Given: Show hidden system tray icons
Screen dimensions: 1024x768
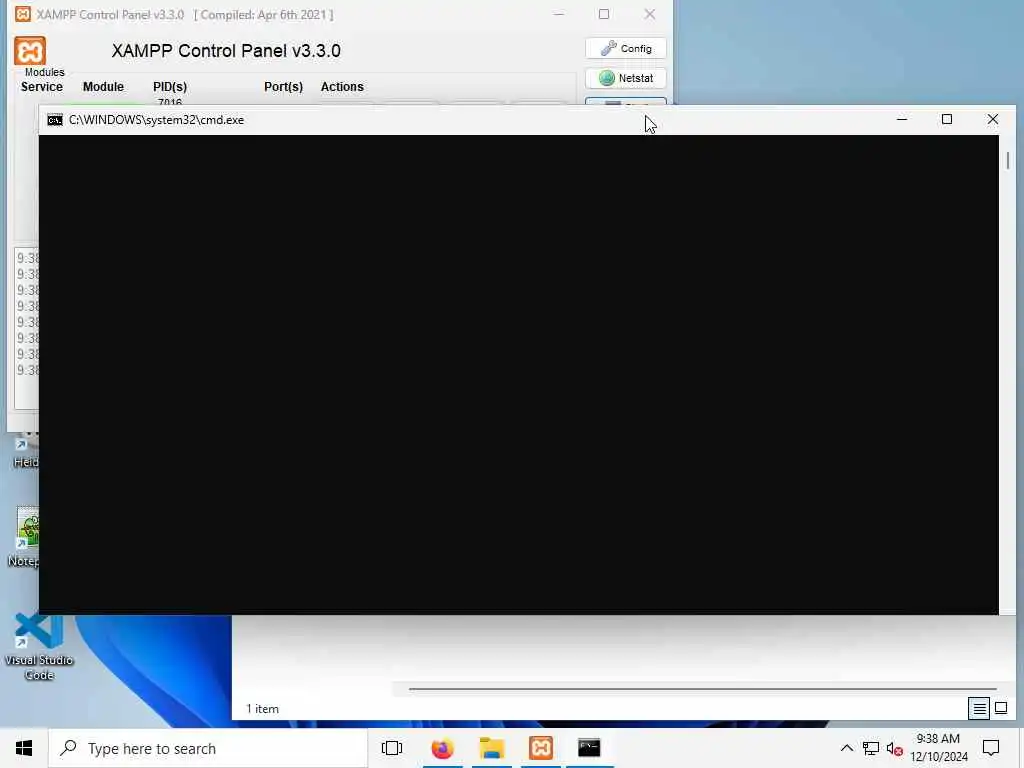Looking at the screenshot, I should [846, 748].
